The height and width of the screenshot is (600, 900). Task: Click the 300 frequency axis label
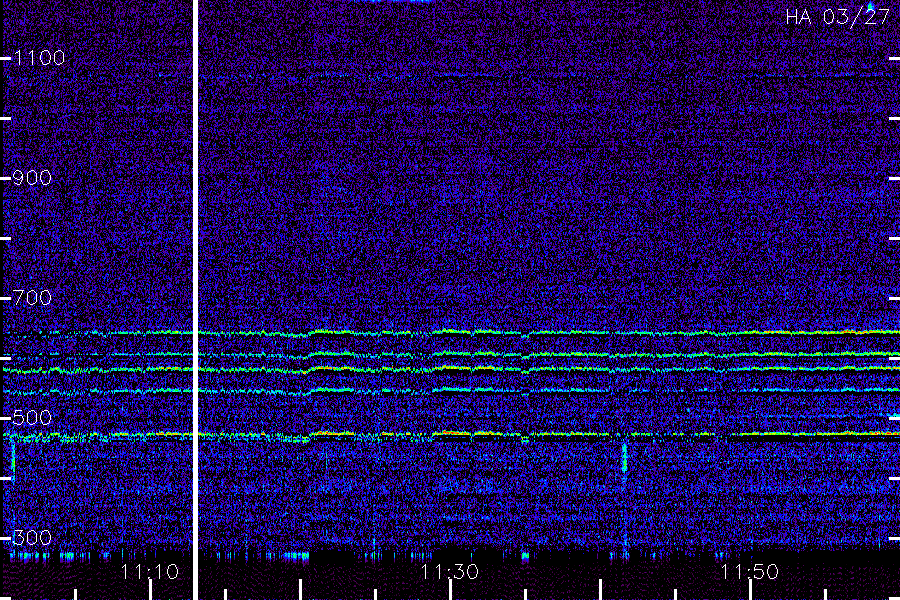pyautogui.click(x=32, y=538)
